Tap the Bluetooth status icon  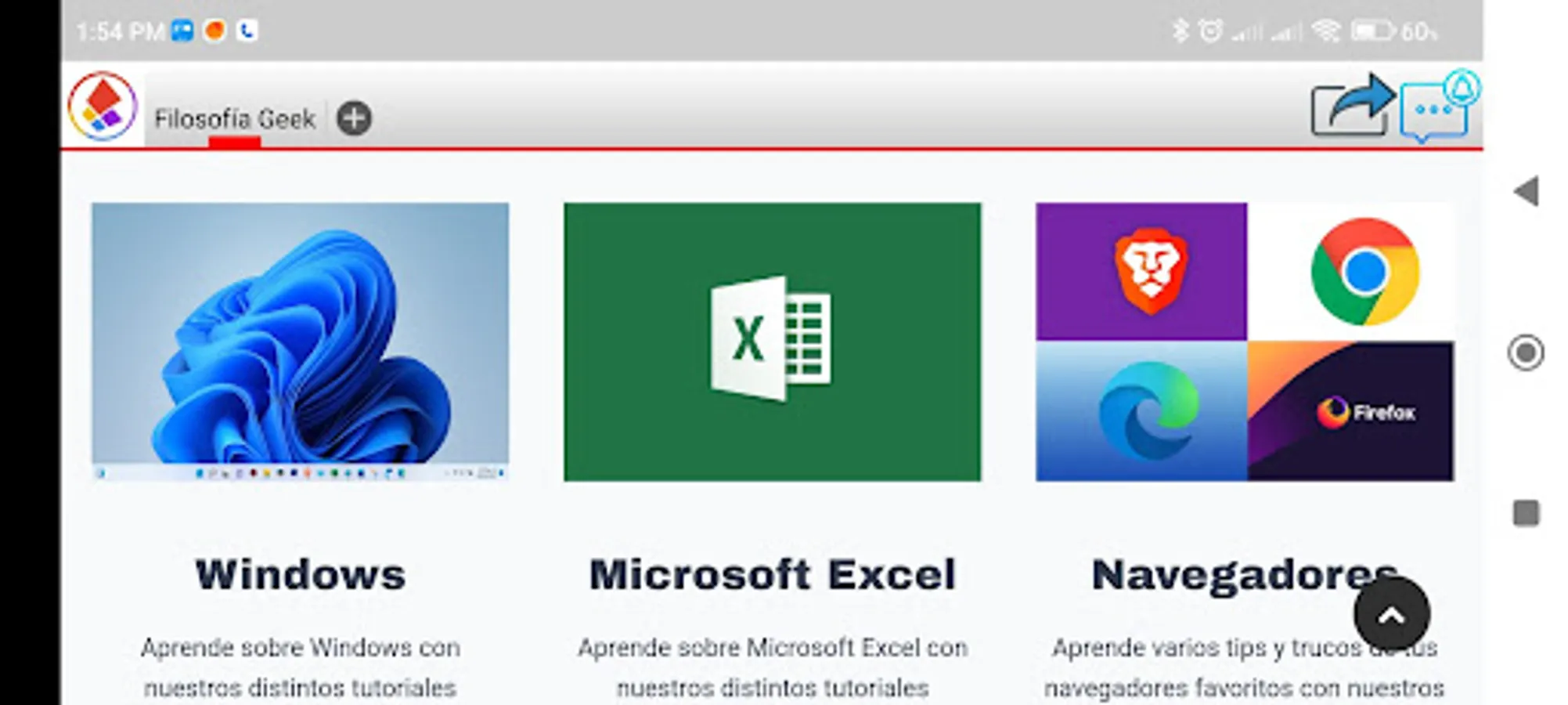point(1180,31)
